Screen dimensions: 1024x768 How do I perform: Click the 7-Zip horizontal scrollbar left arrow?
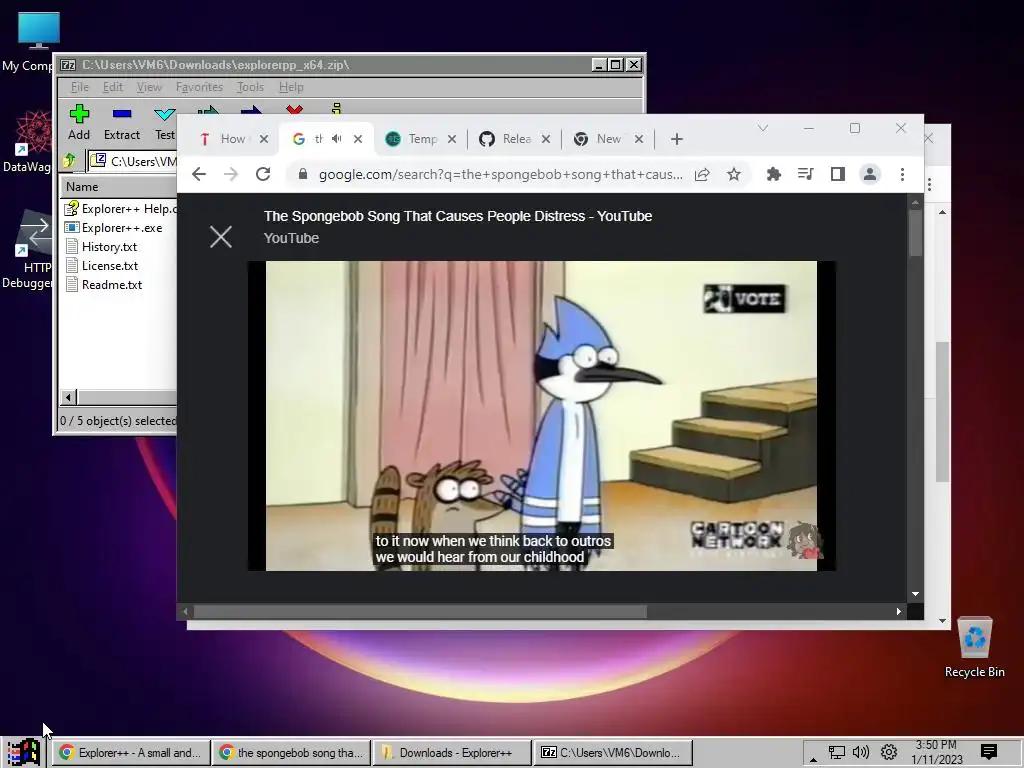(69, 397)
